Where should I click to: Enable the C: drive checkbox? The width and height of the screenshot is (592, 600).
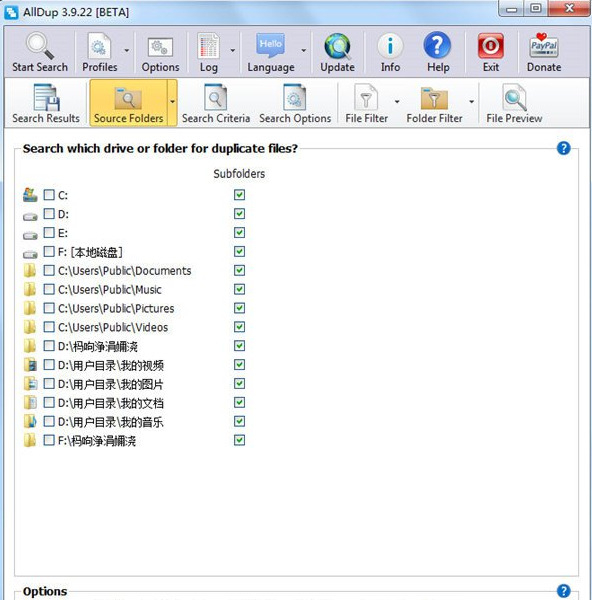[x=49, y=195]
